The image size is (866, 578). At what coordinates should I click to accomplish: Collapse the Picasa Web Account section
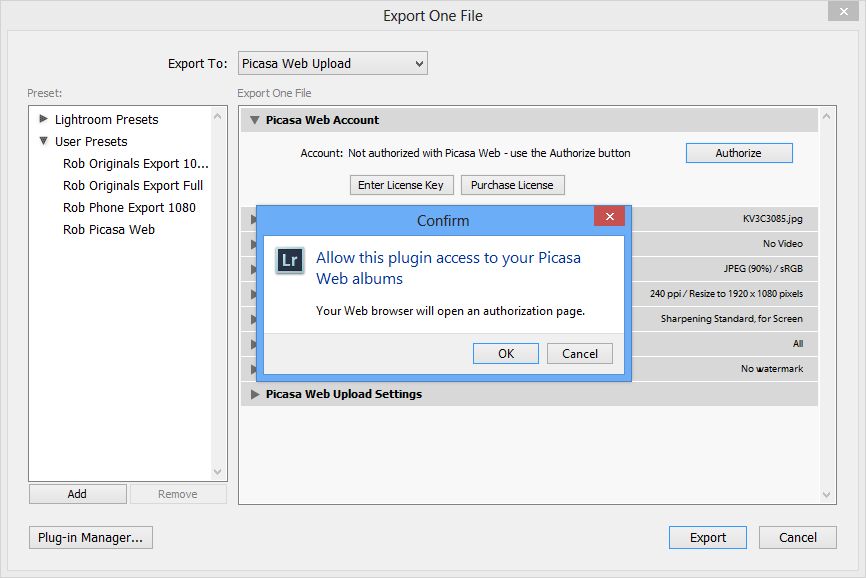point(254,119)
